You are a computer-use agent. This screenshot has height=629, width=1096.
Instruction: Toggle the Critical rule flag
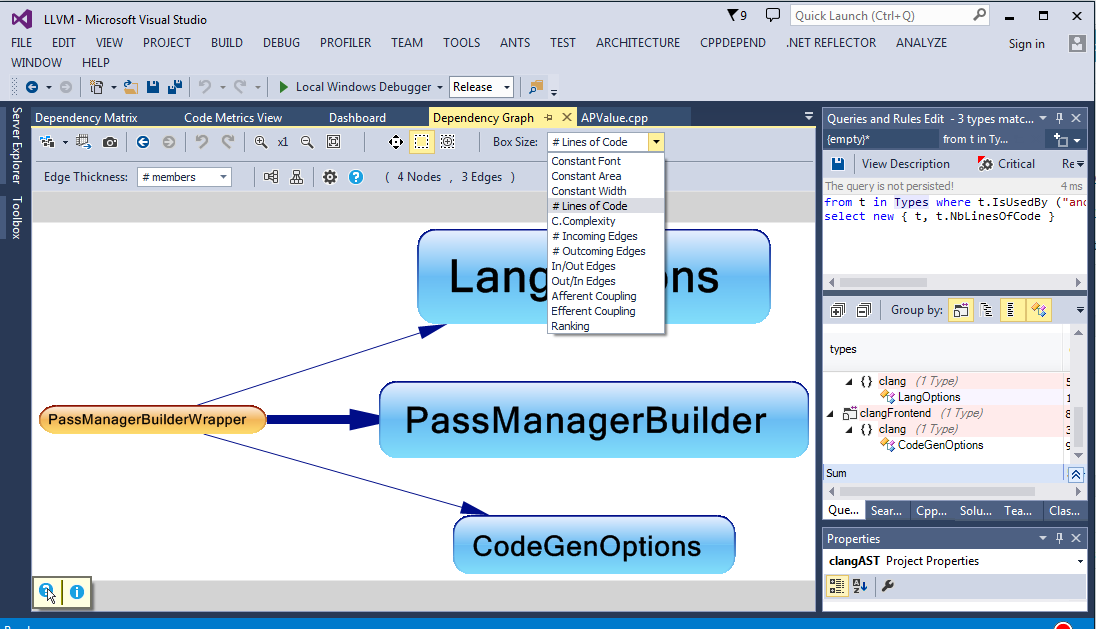(x=1006, y=164)
